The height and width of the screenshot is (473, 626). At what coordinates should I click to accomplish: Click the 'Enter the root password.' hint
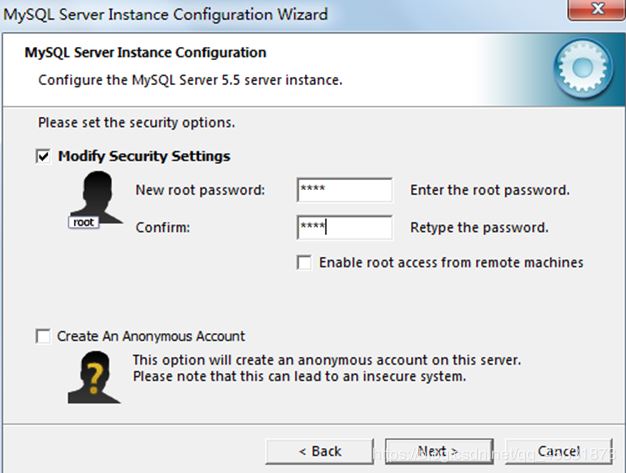490,190
